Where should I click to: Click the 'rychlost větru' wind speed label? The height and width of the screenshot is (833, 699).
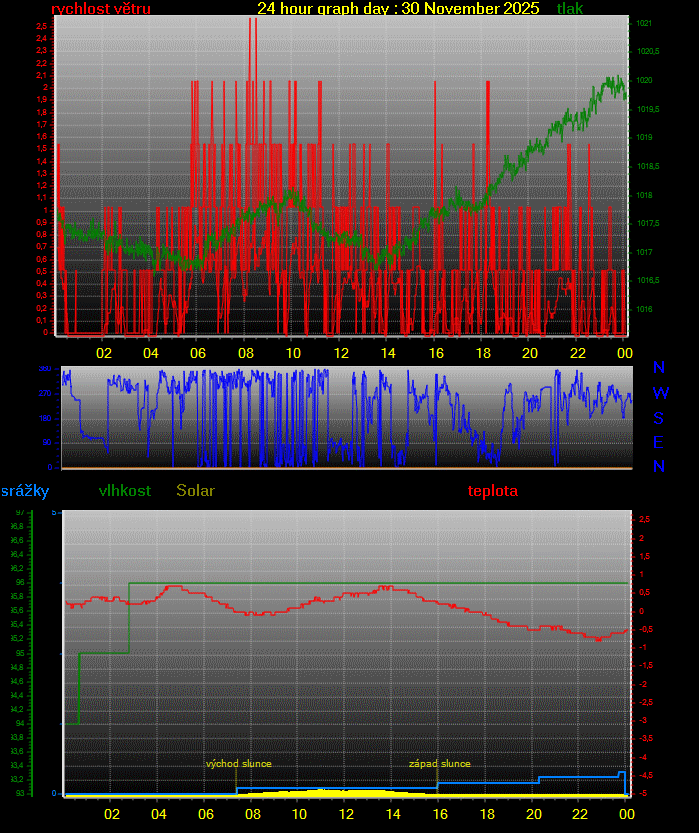pos(100,9)
